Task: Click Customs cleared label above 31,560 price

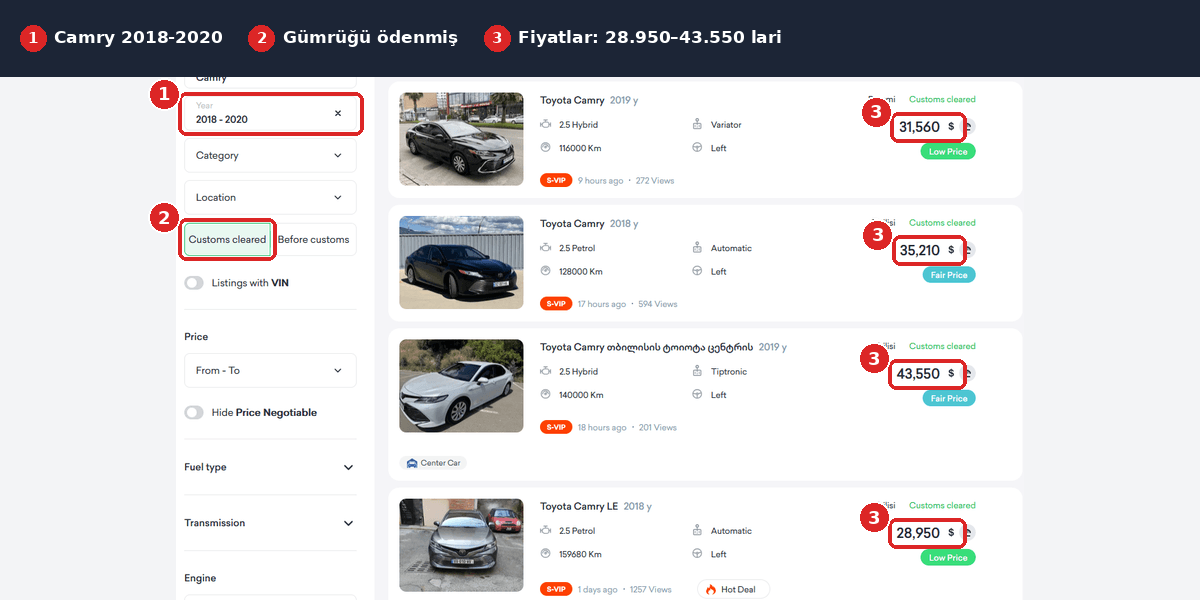Action: (x=942, y=99)
